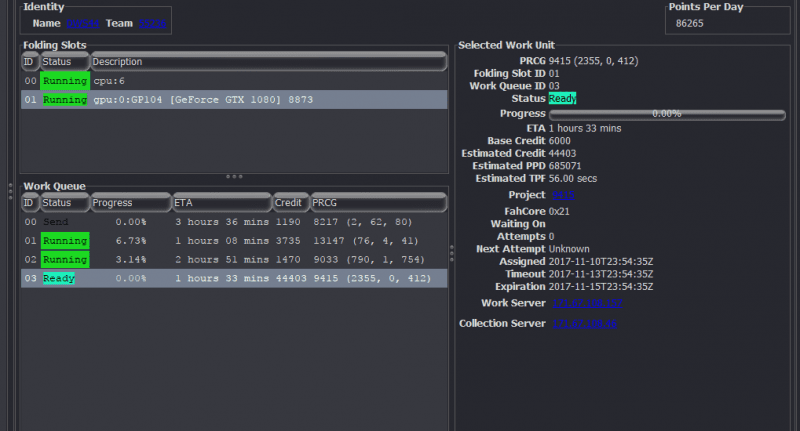This screenshot has height=431, width=800.
Task: Click the Estimated Credit value 44403 in details
Action: click(562, 154)
